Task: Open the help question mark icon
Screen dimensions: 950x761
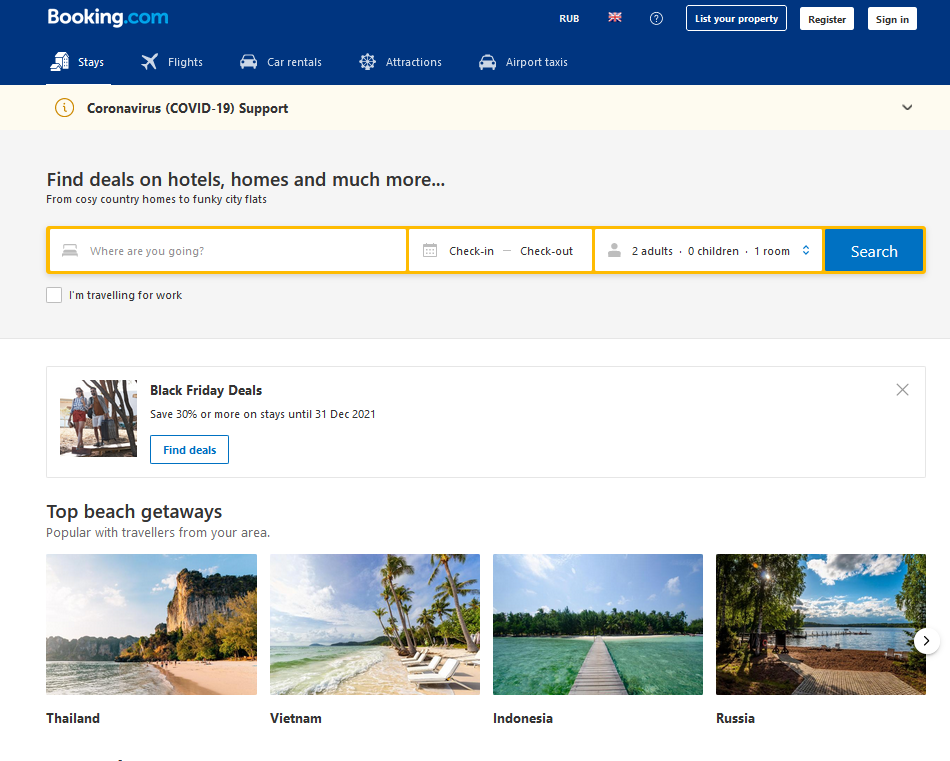Action: click(656, 19)
